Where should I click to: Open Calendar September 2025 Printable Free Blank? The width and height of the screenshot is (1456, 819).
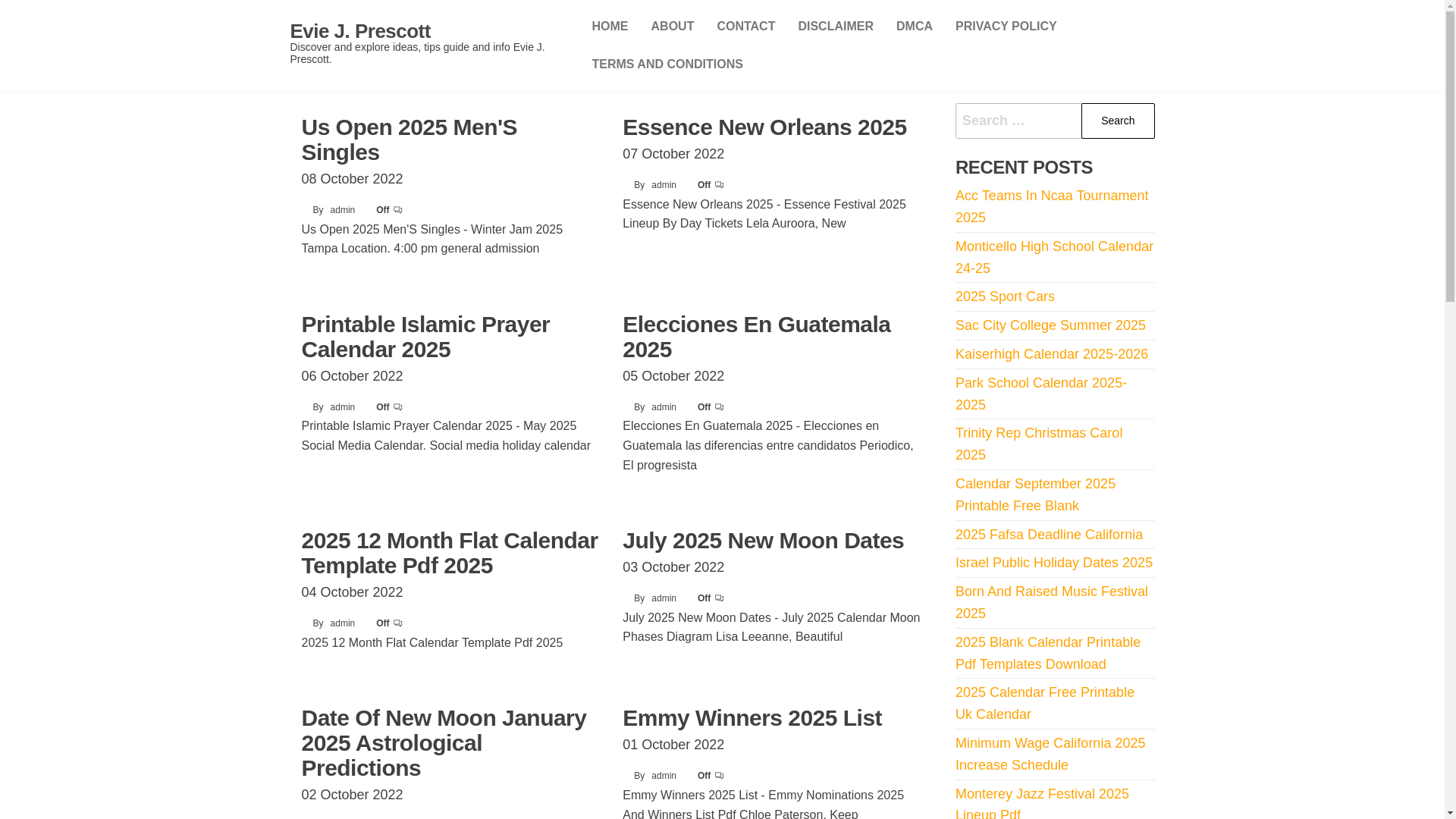1035,494
